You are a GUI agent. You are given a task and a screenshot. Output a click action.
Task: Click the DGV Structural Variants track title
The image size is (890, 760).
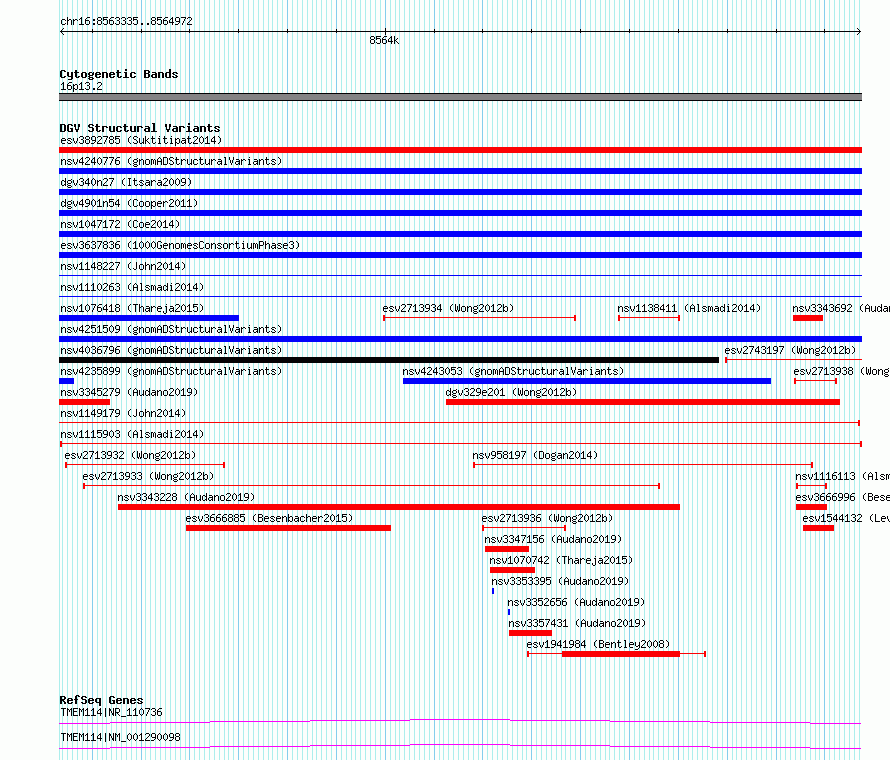click(x=140, y=128)
